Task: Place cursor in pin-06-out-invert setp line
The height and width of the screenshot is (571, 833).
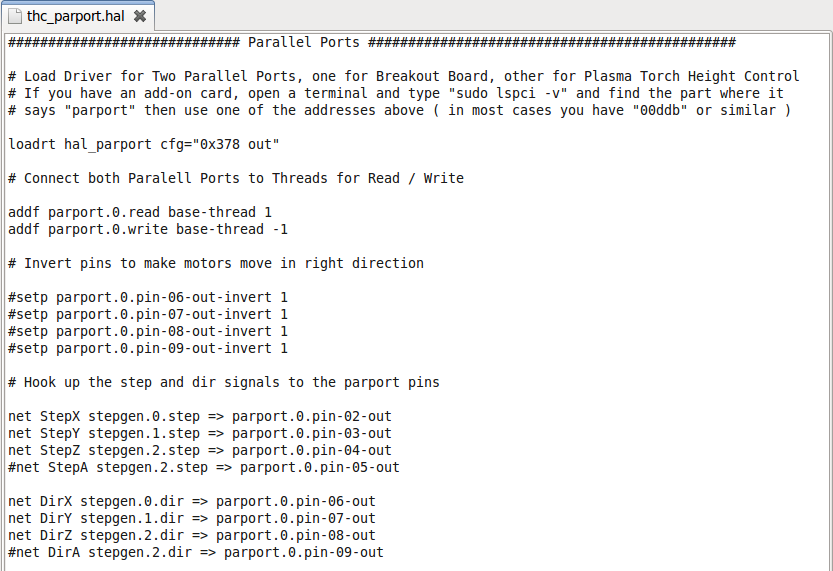Action: tap(148, 297)
